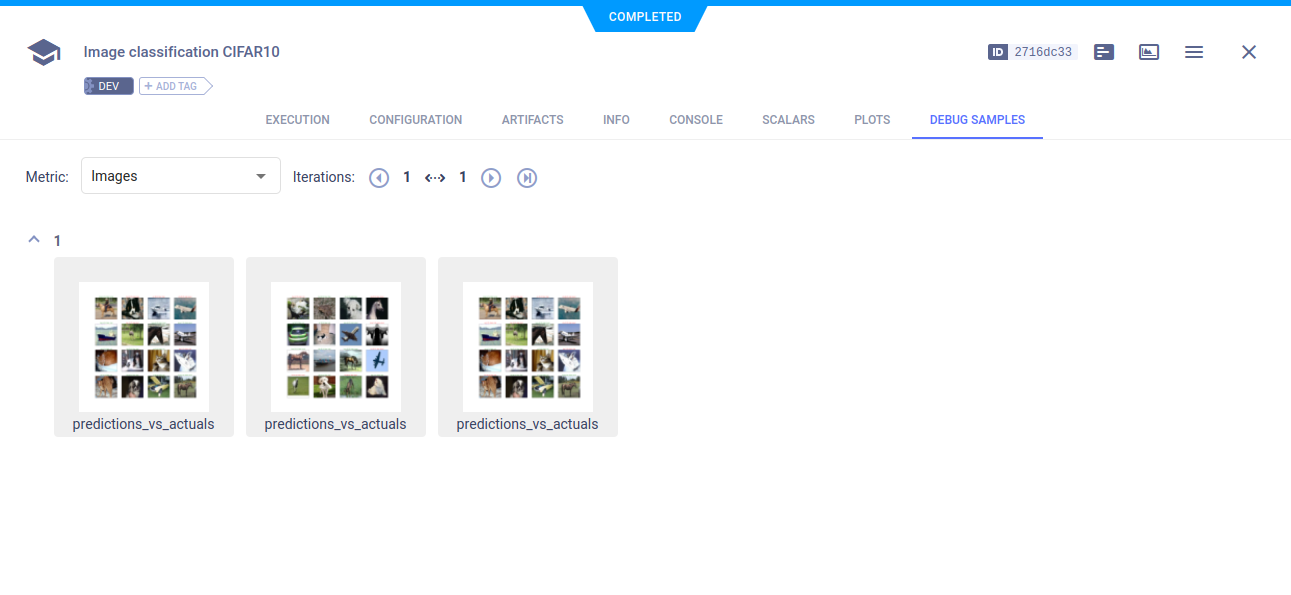Open first predictions_vs_actuals thumbnail
Screen dimensions: 1291x595
[x=144, y=346]
